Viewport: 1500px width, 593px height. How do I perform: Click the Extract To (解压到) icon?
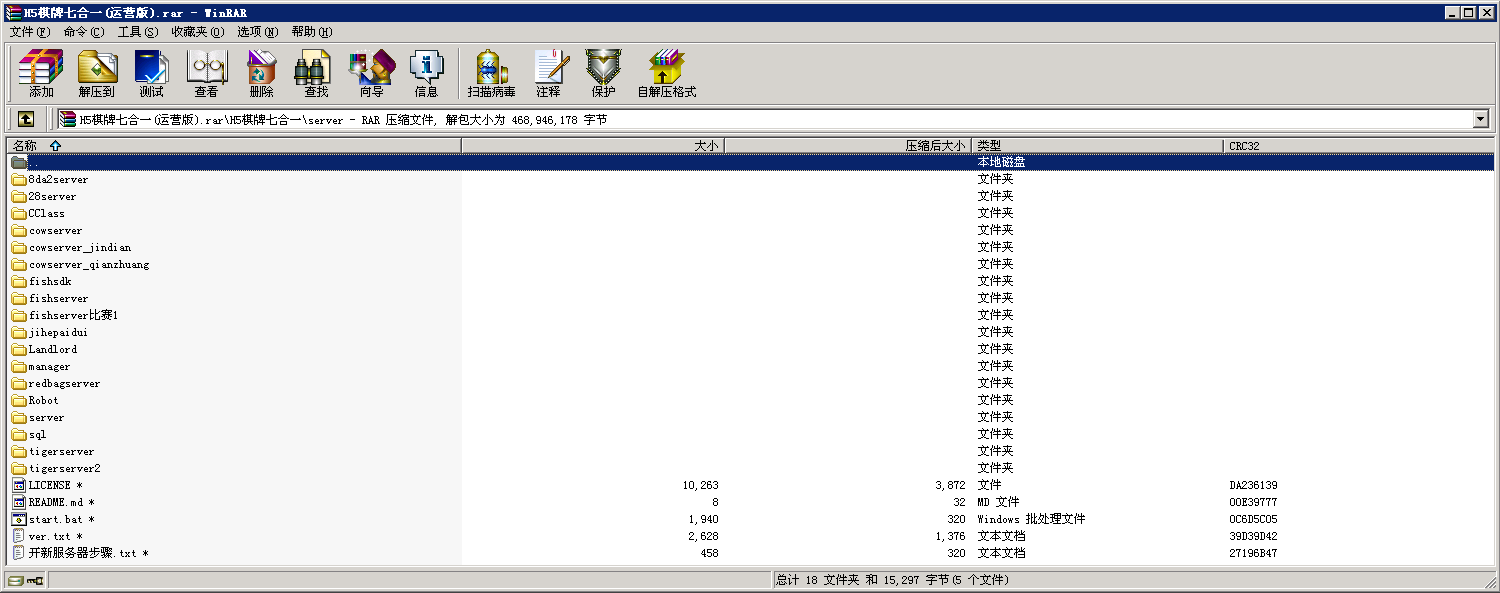click(x=97, y=73)
